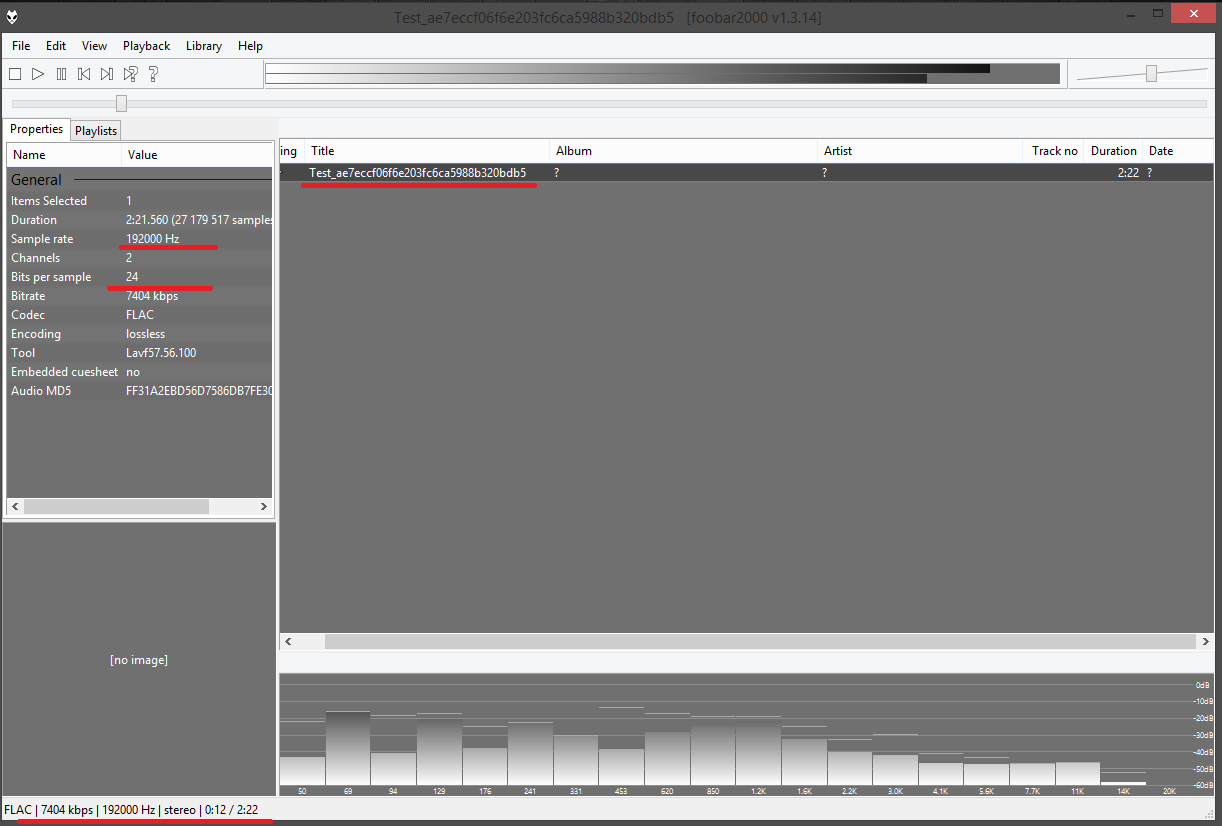Select the Test_ae7eccf06f6e203fc6ca5988b320bdb5 track row
This screenshot has height=826, width=1222.
tap(417, 173)
